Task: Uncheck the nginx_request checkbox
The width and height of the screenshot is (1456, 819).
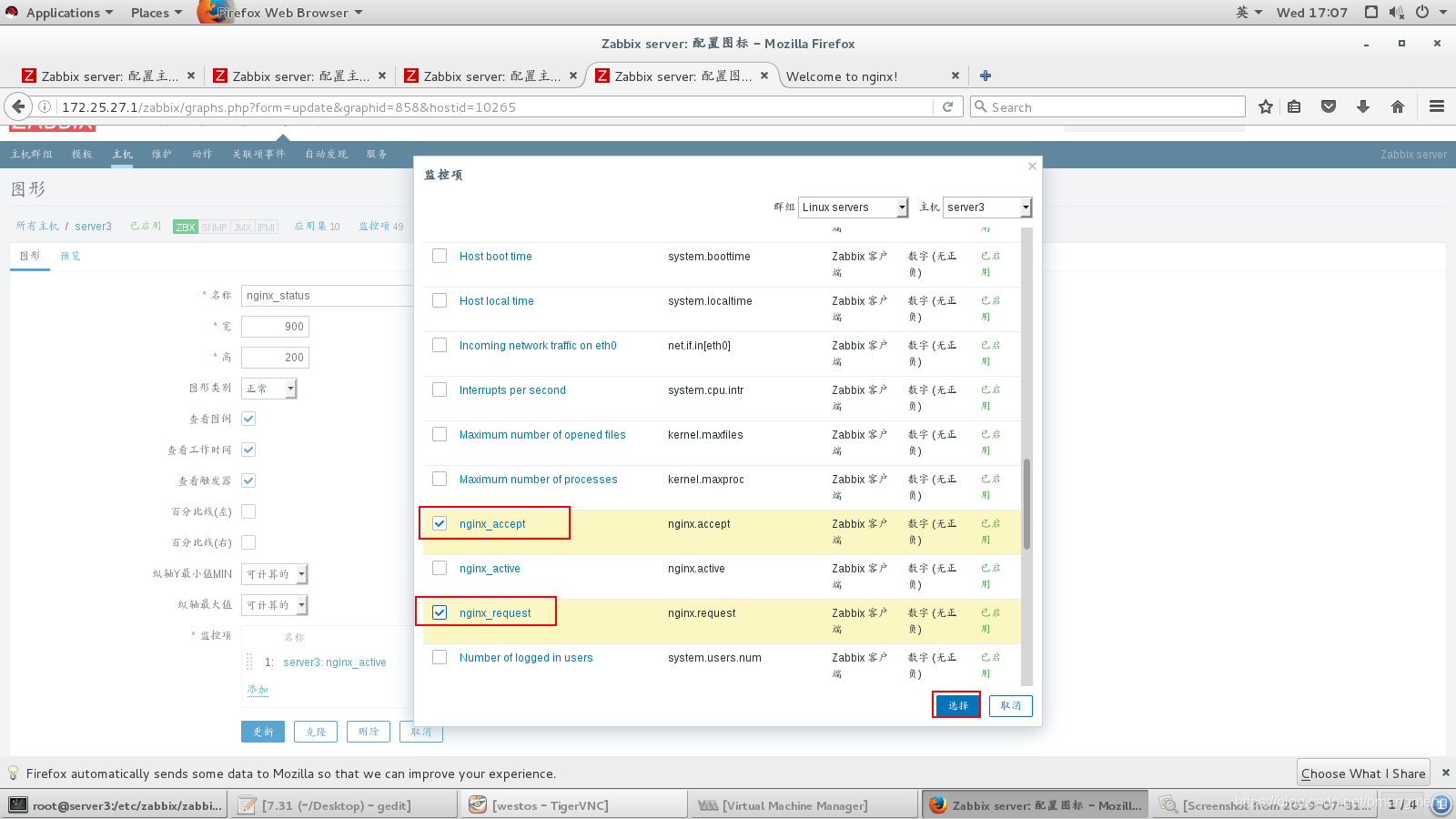Action: click(440, 612)
